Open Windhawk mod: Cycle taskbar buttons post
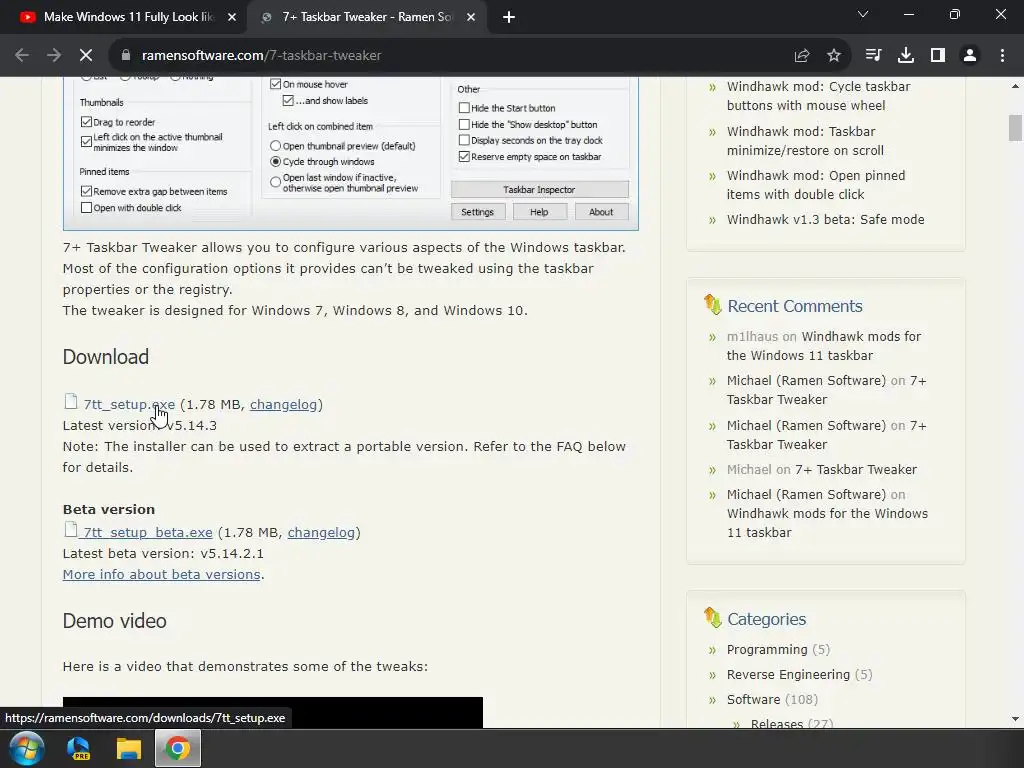1024x768 pixels. click(818, 96)
